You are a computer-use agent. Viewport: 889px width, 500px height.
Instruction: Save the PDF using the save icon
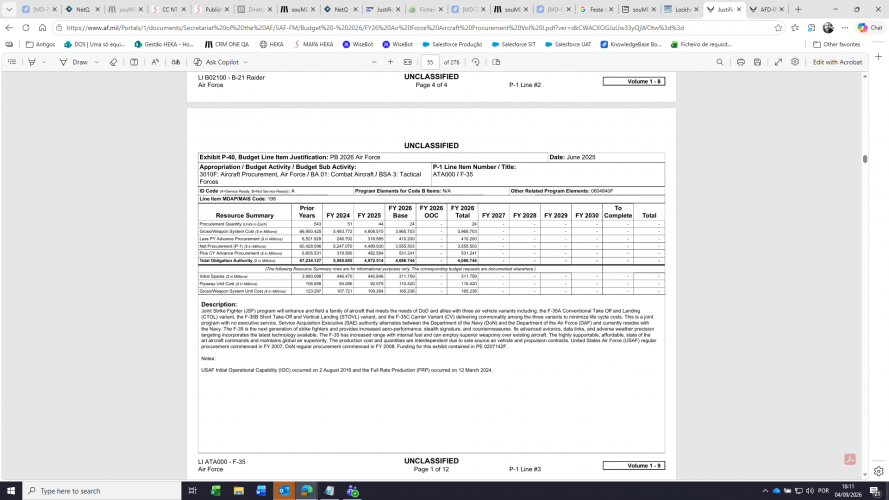pyautogui.click(x=757, y=62)
